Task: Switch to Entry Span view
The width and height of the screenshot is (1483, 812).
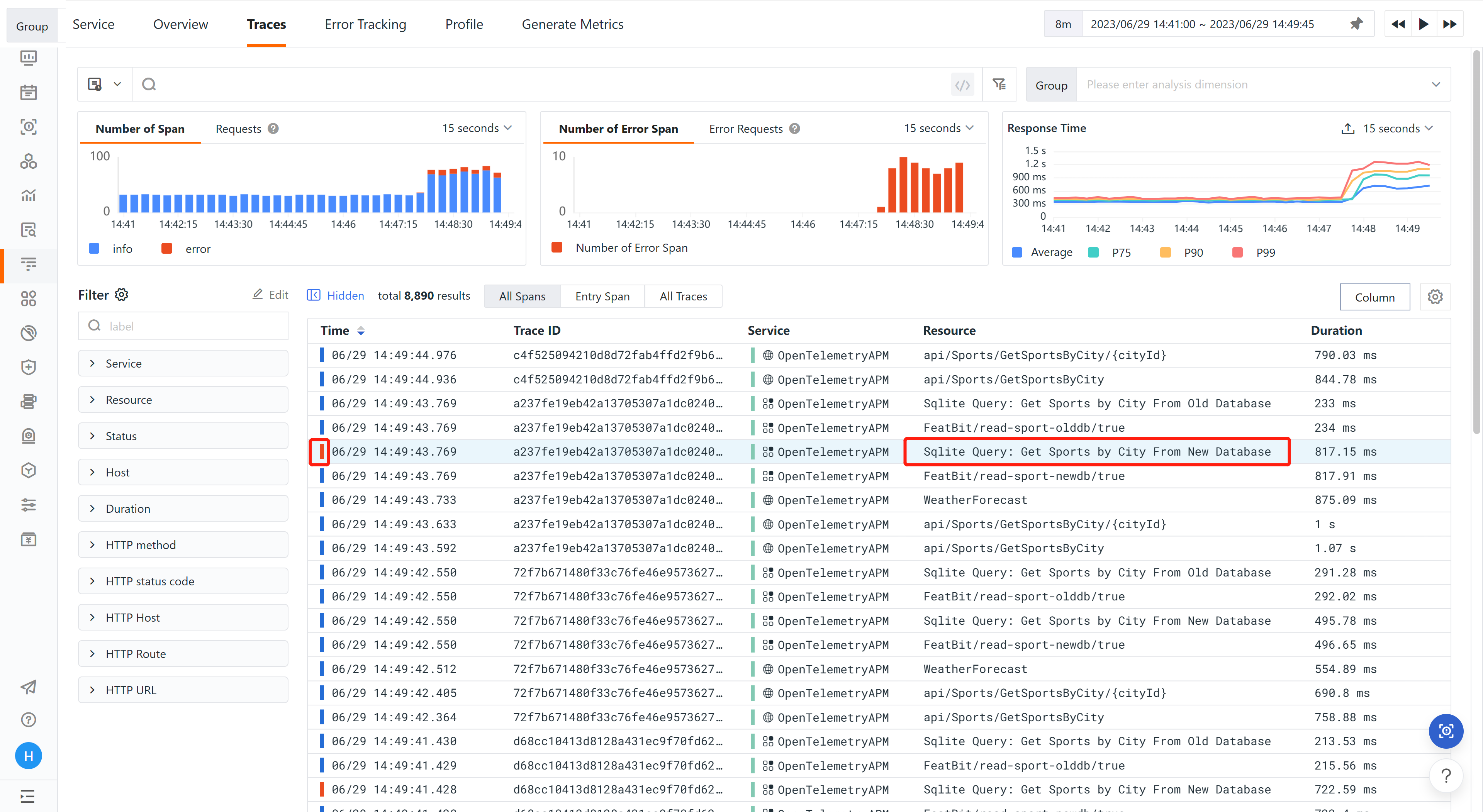Action: pos(602,297)
